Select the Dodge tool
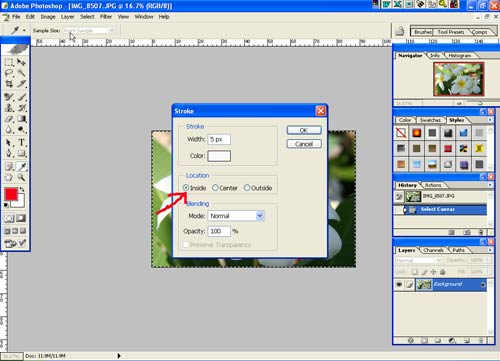Image resolution: width=500 pixels, height=361 pixels. (x=21, y=129)
